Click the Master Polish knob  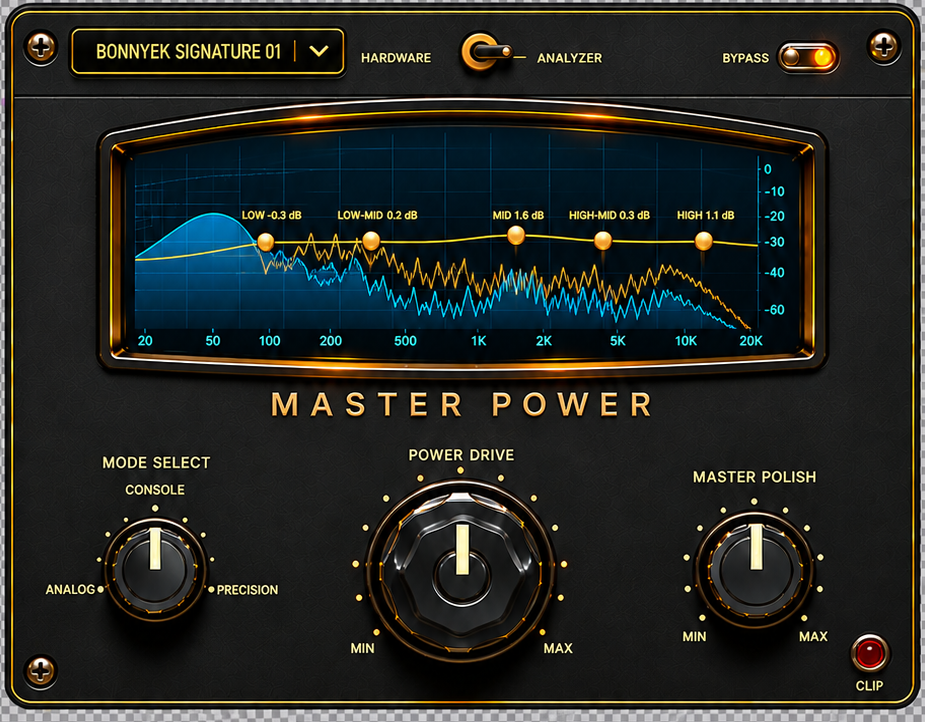(755, 570)
